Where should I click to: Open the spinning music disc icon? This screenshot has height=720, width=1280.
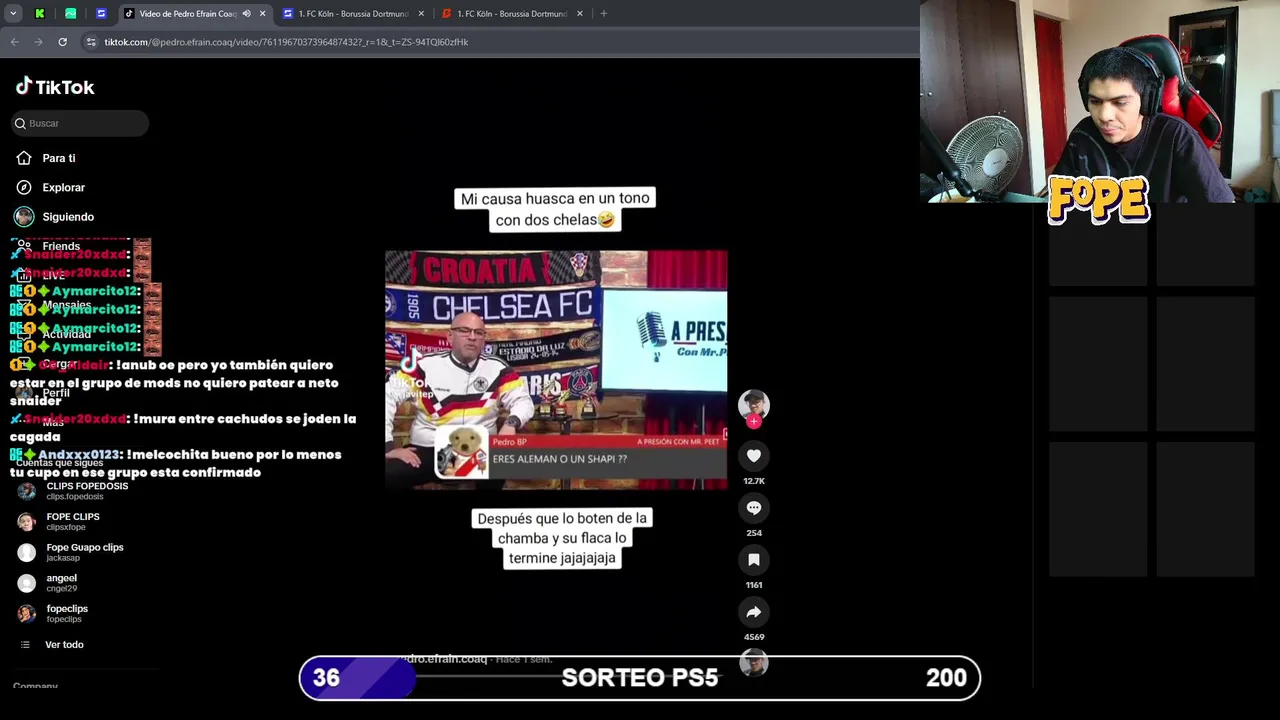754,663
